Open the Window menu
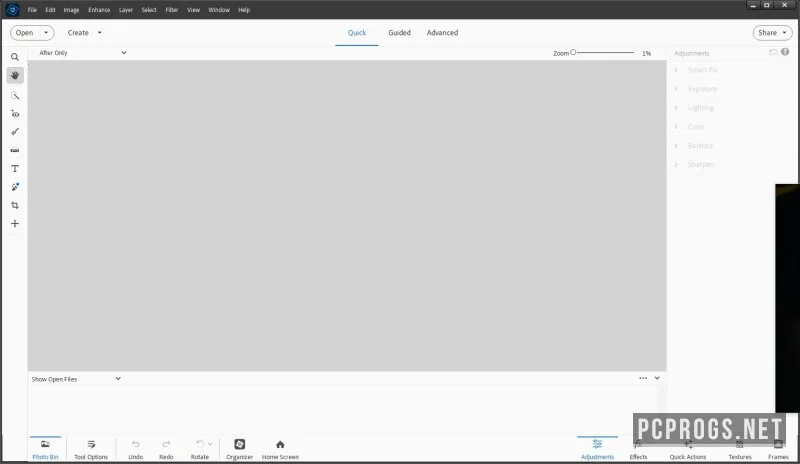The height and width of the screenshot is (464, 800). (x=219, y=10)
